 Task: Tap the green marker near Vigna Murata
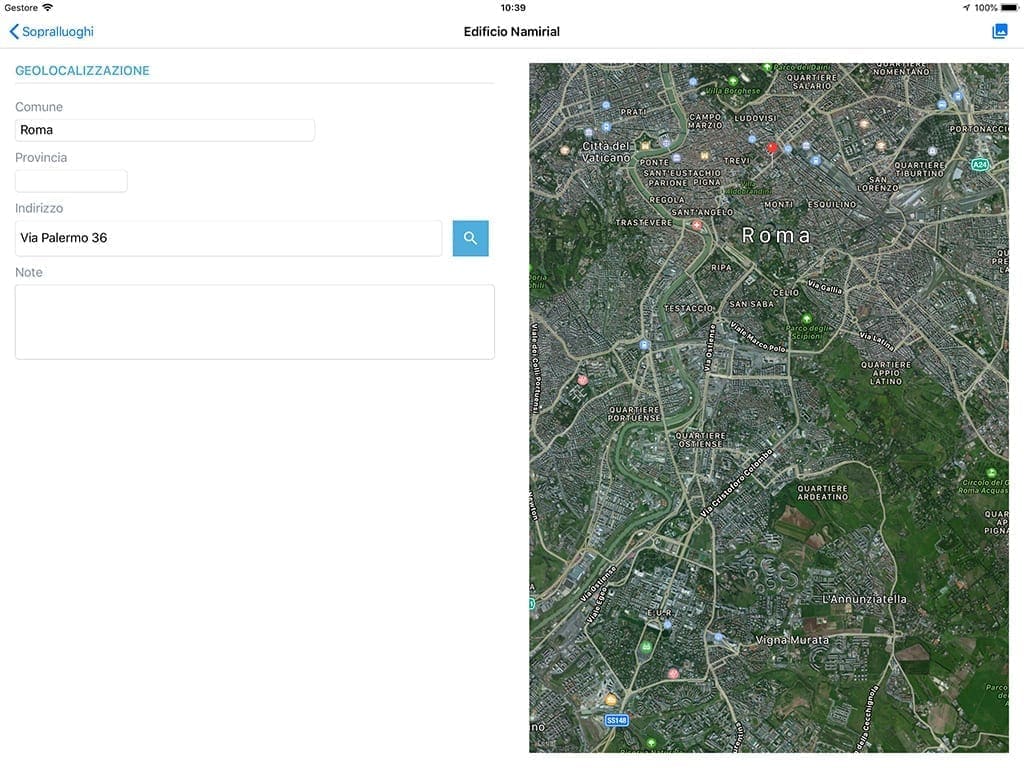coord(651,743)
